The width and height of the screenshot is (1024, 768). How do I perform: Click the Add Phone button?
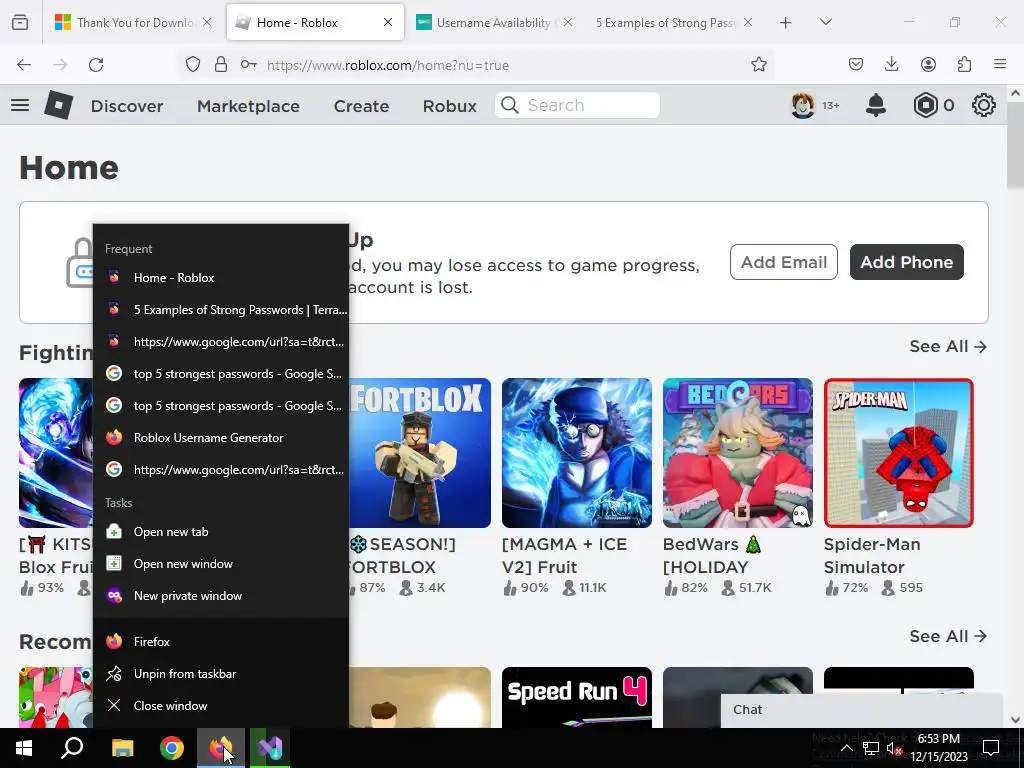(x=906, y=262)
